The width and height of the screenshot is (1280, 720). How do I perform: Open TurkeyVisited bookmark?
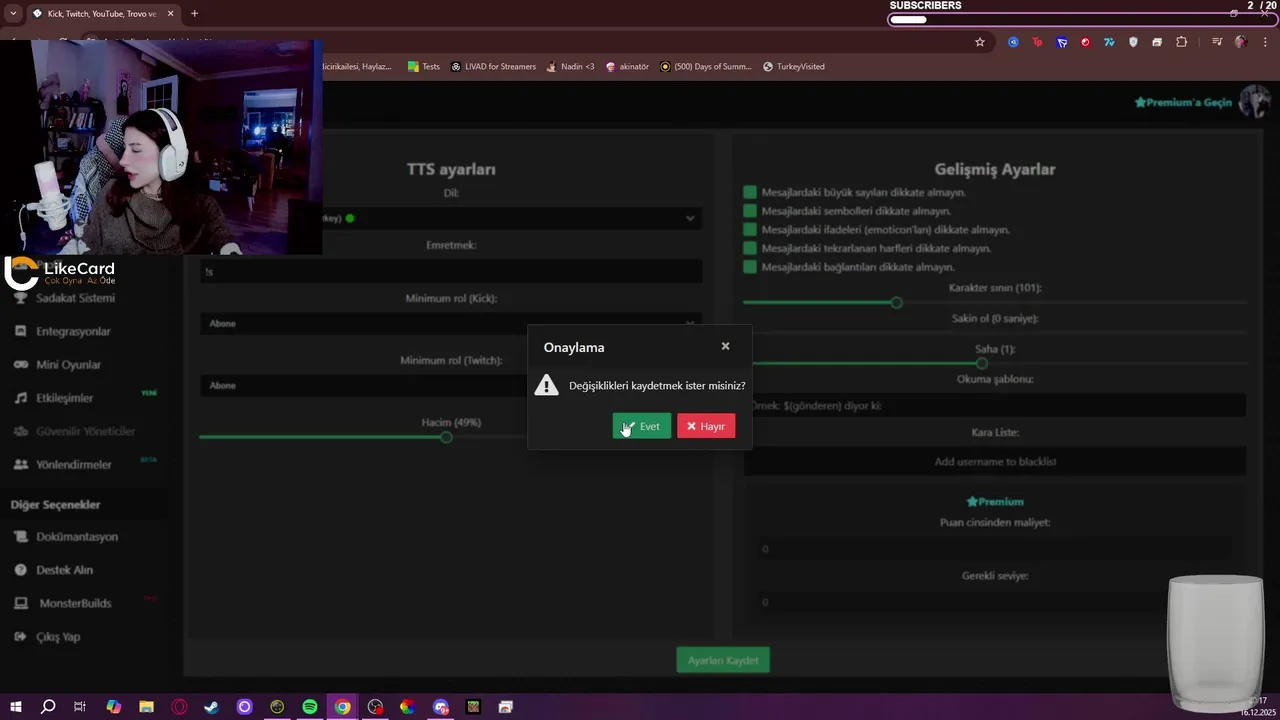(793, 67)
